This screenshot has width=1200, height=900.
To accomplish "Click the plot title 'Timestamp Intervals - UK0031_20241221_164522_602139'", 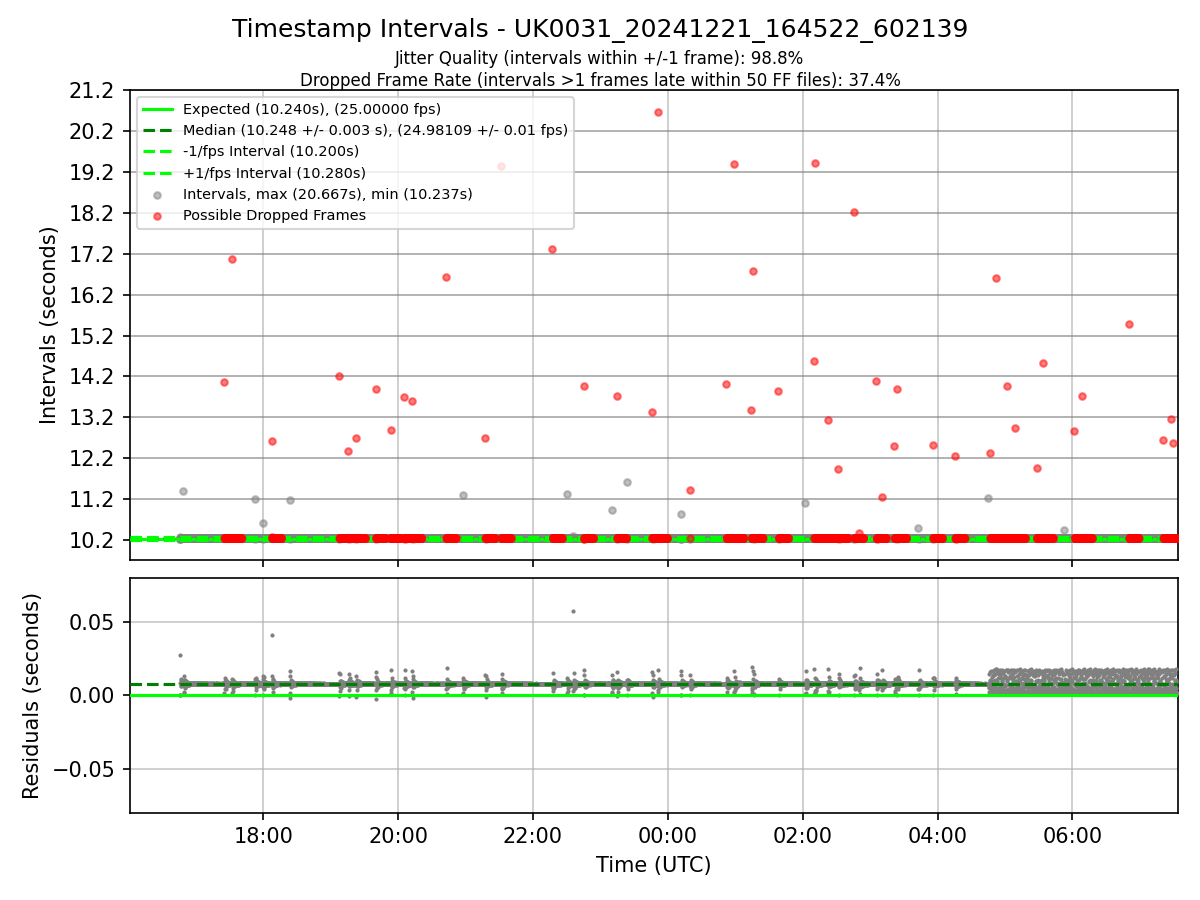I will pyautogui.click(x=600, y=29).
